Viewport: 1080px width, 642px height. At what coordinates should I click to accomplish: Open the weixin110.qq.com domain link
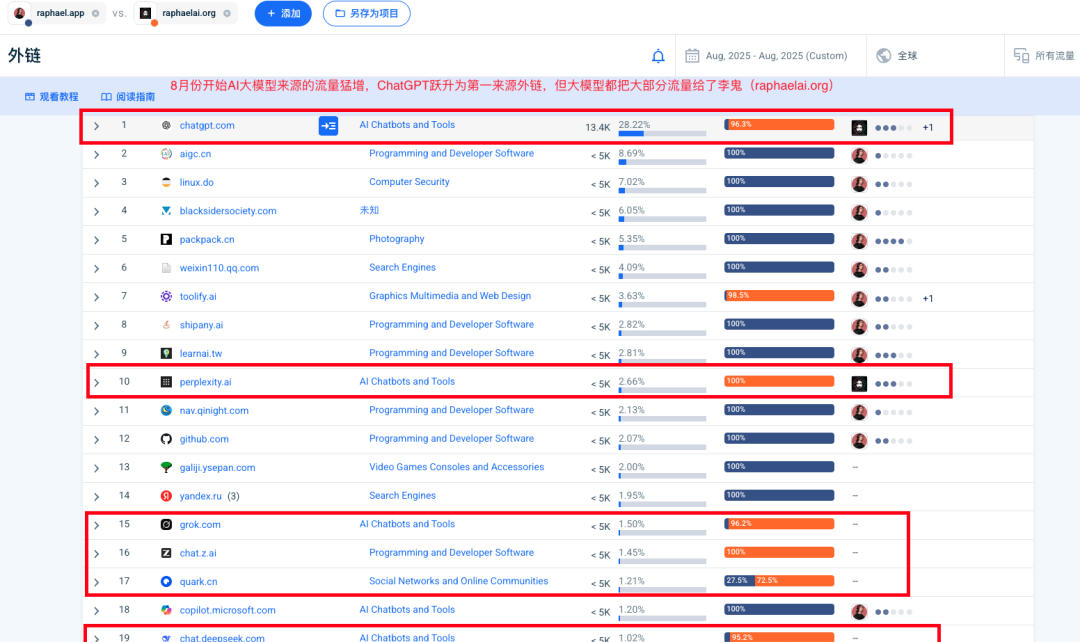click(x=219, y=268)
